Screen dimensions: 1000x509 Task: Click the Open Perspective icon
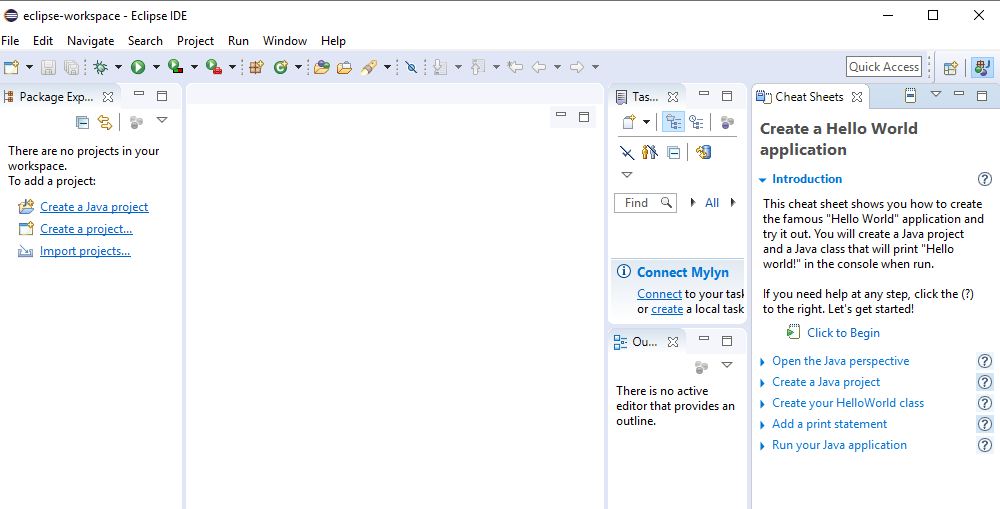click(951, 67)
